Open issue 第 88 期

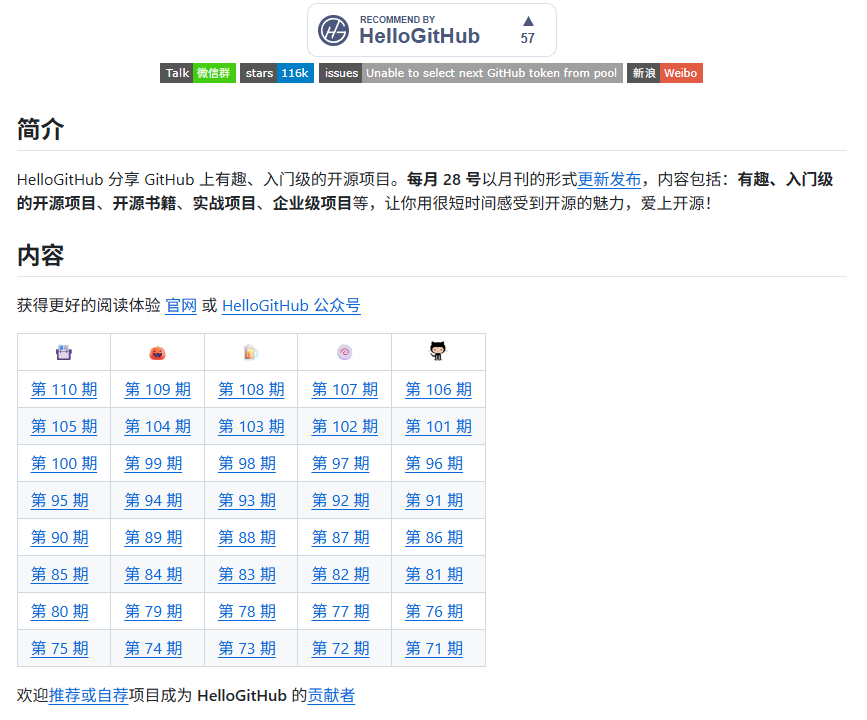click(247, 538)
